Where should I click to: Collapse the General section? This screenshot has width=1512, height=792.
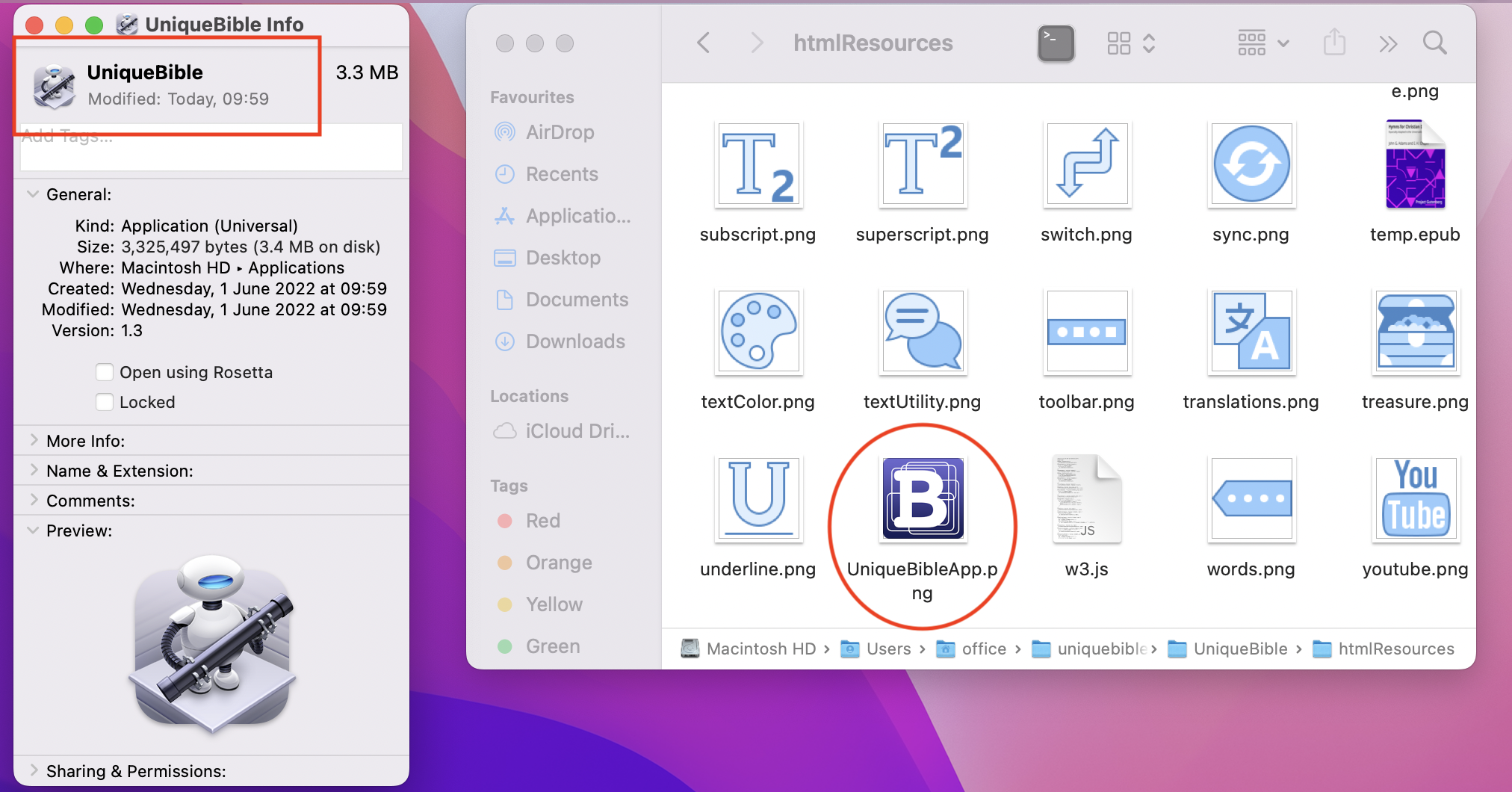pyautogui.click(x=33, y=194)
